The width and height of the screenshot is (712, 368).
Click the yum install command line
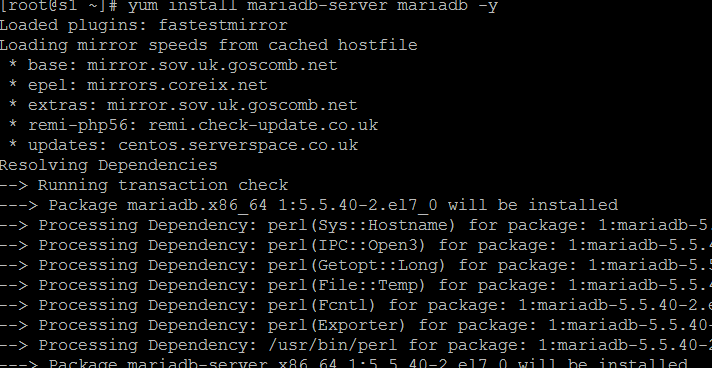point(249,6)
